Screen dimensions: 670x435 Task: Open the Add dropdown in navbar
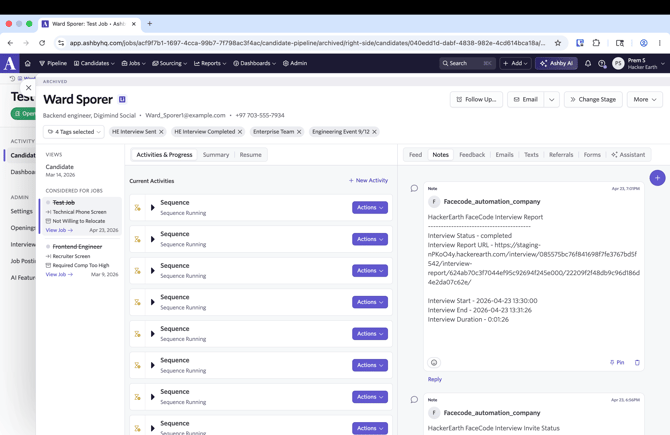pyautogui.click(x=515, y=63)
